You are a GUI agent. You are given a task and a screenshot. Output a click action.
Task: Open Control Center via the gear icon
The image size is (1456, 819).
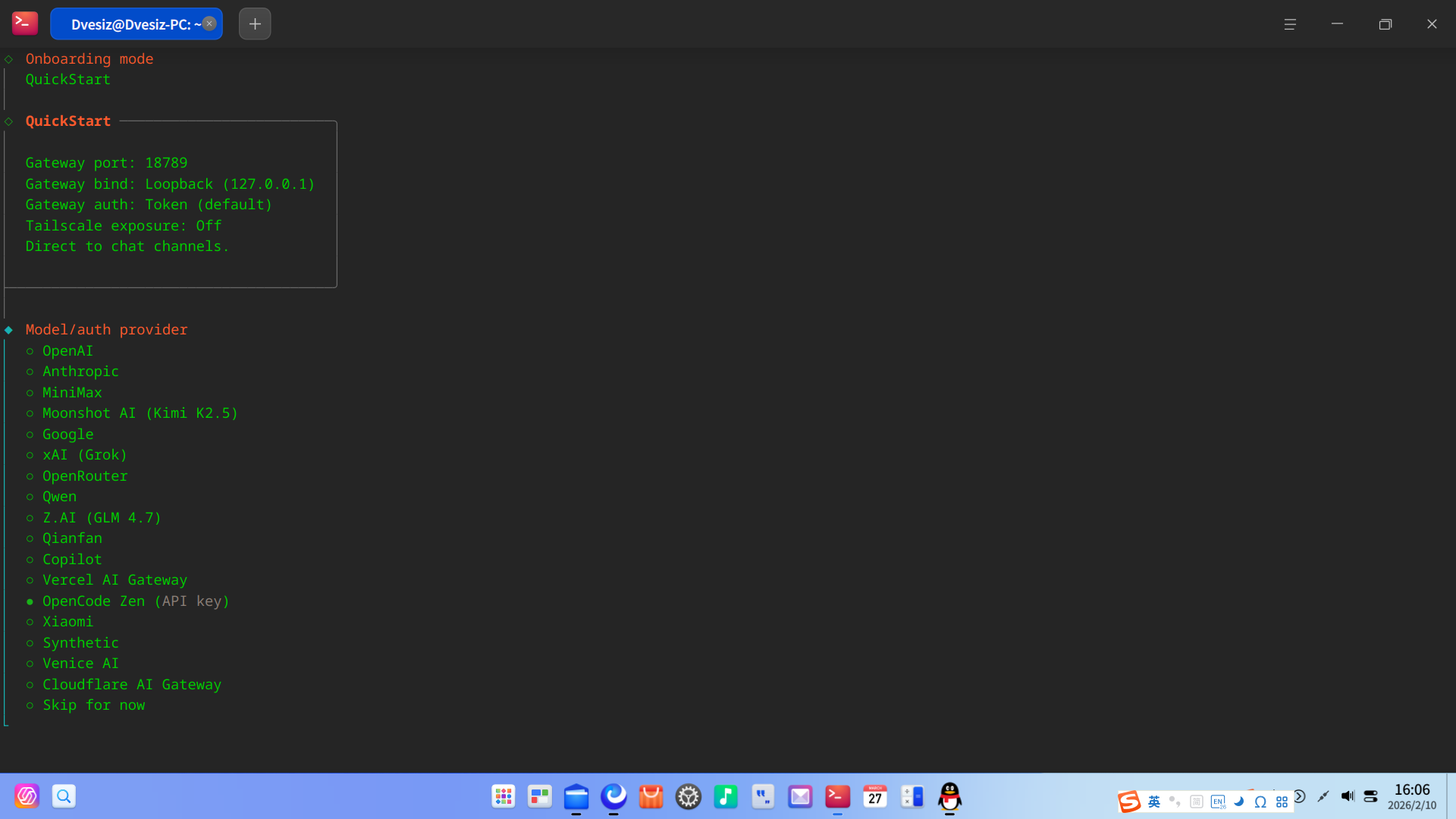(688, 796)
